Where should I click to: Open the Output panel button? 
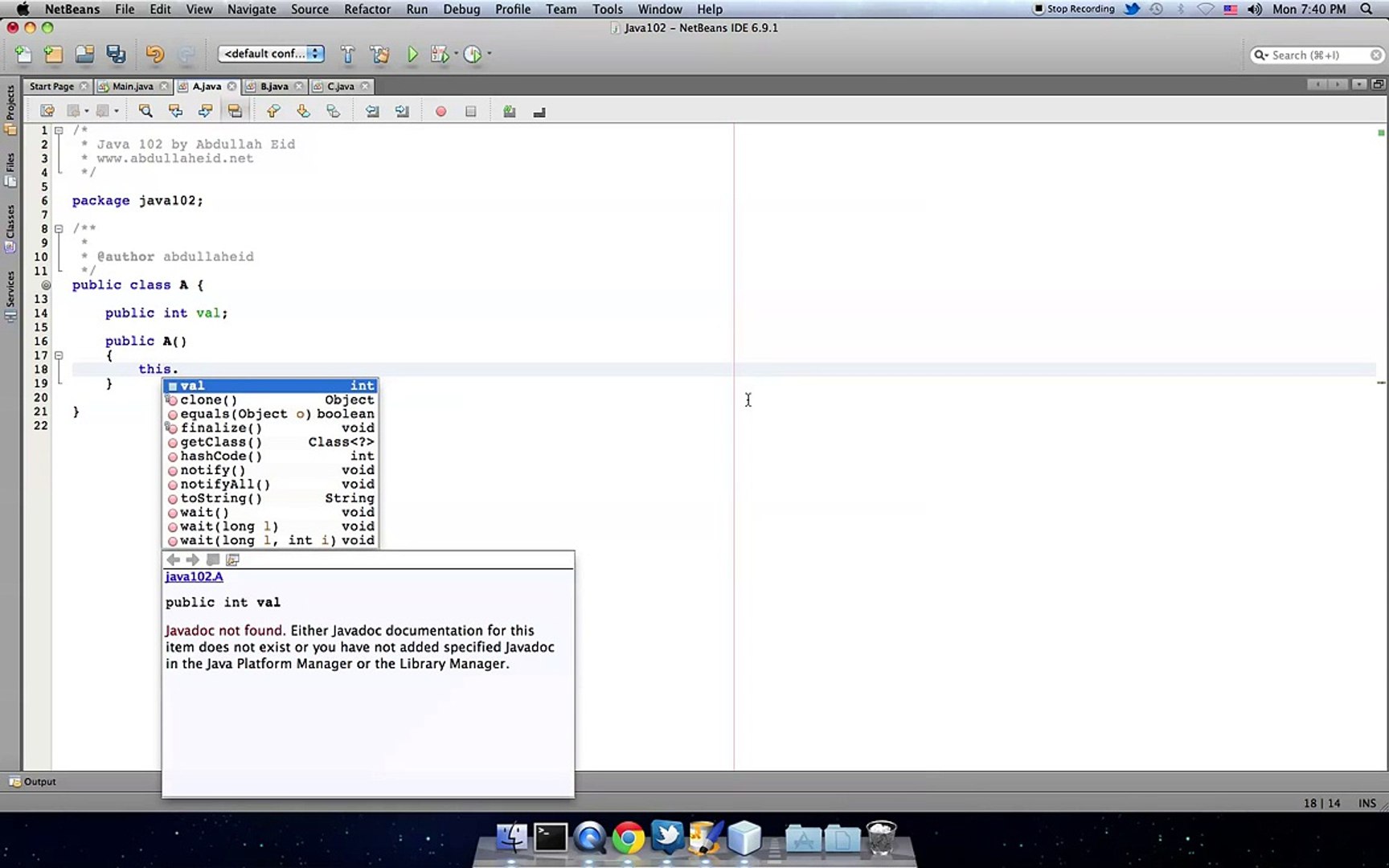tap(32, 781)
